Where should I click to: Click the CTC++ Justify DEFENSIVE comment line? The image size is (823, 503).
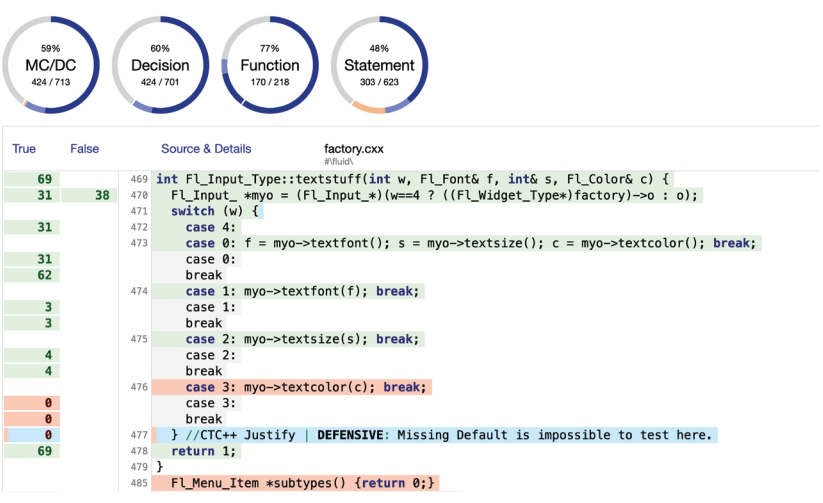pos(440,435)
